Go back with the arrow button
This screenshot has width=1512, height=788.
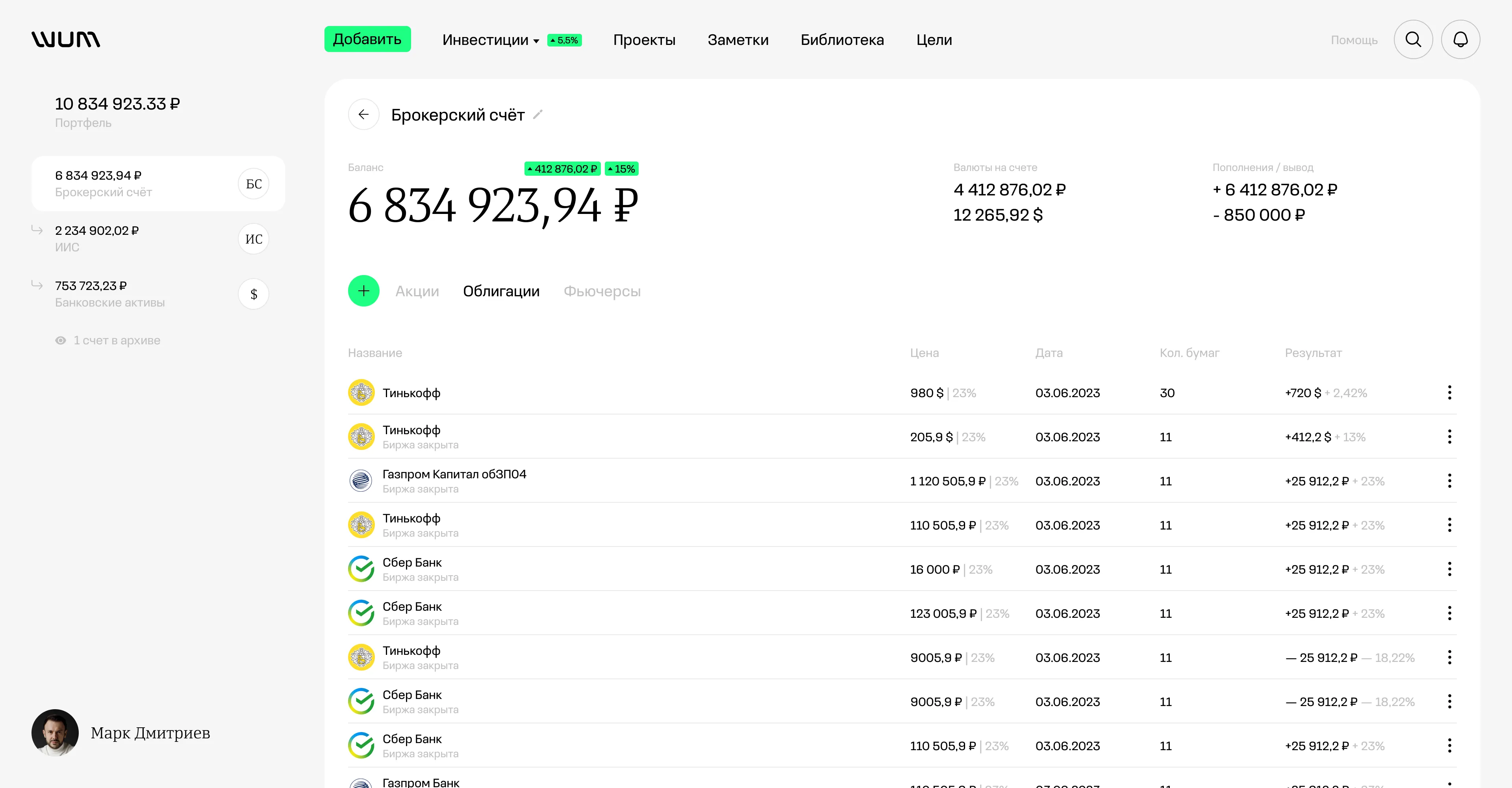pyautogui.click(x=363, y=115)
